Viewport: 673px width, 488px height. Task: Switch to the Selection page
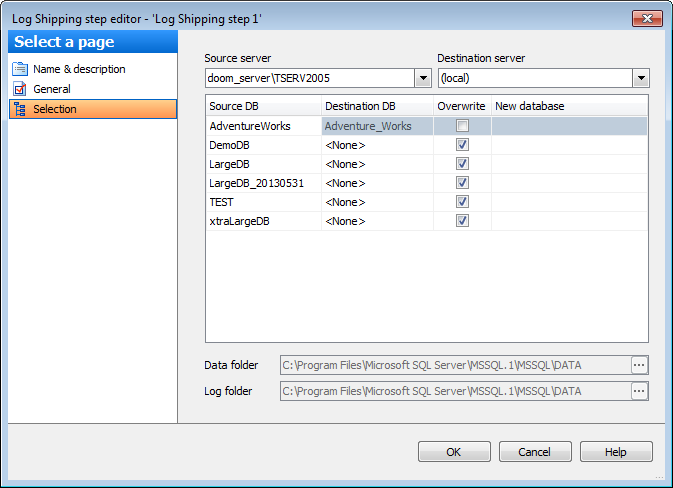click(93, 109)
